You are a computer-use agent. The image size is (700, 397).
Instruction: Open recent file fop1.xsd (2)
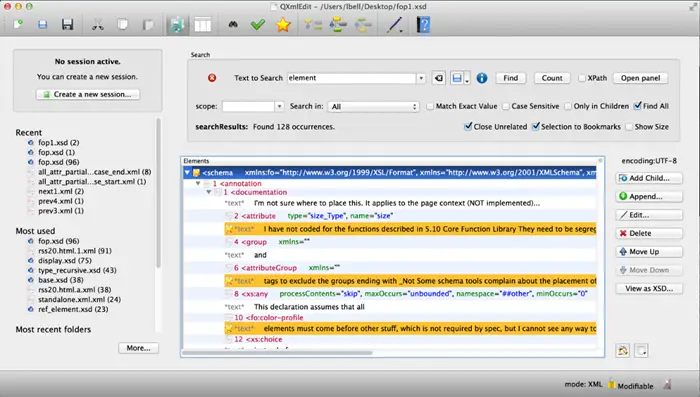pyautogui.click(x=58, y=142)
